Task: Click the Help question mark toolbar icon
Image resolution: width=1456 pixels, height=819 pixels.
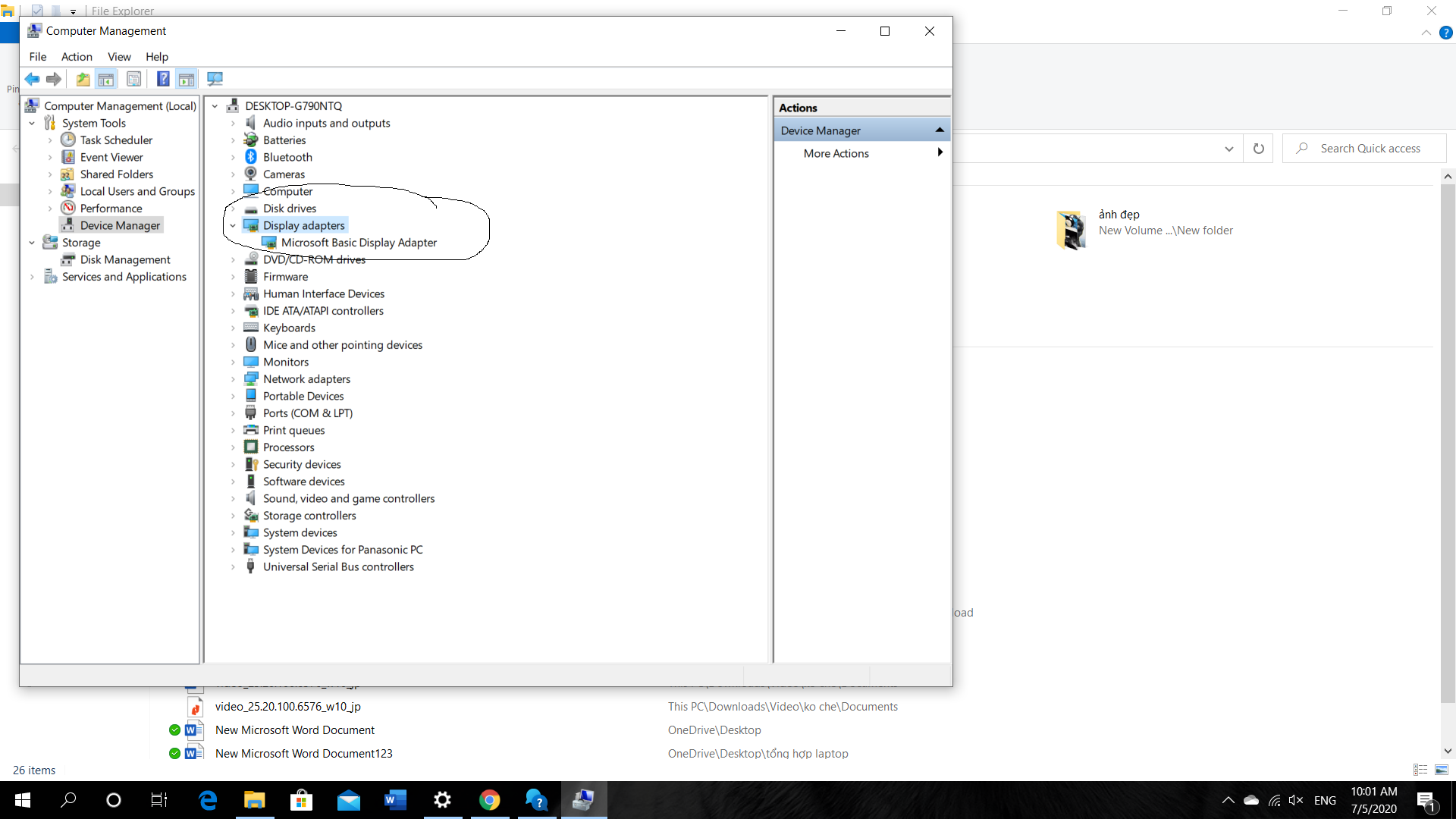Action: (163, 79)
